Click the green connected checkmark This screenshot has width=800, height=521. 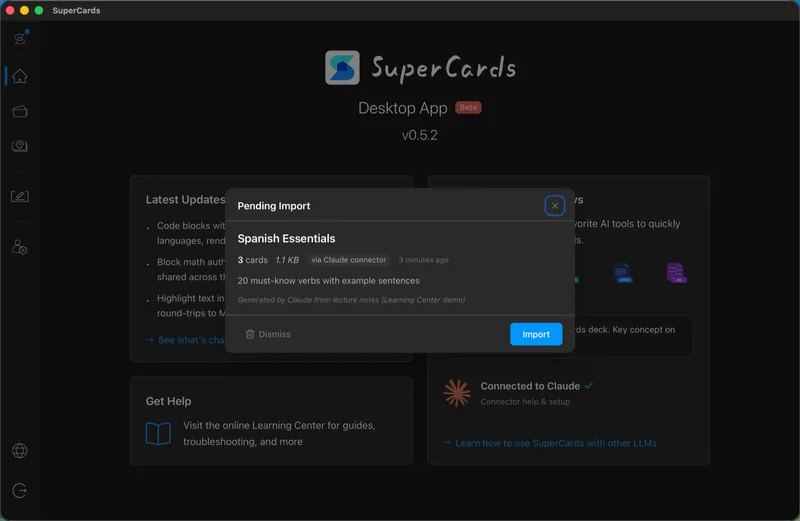tap(589, 386)
